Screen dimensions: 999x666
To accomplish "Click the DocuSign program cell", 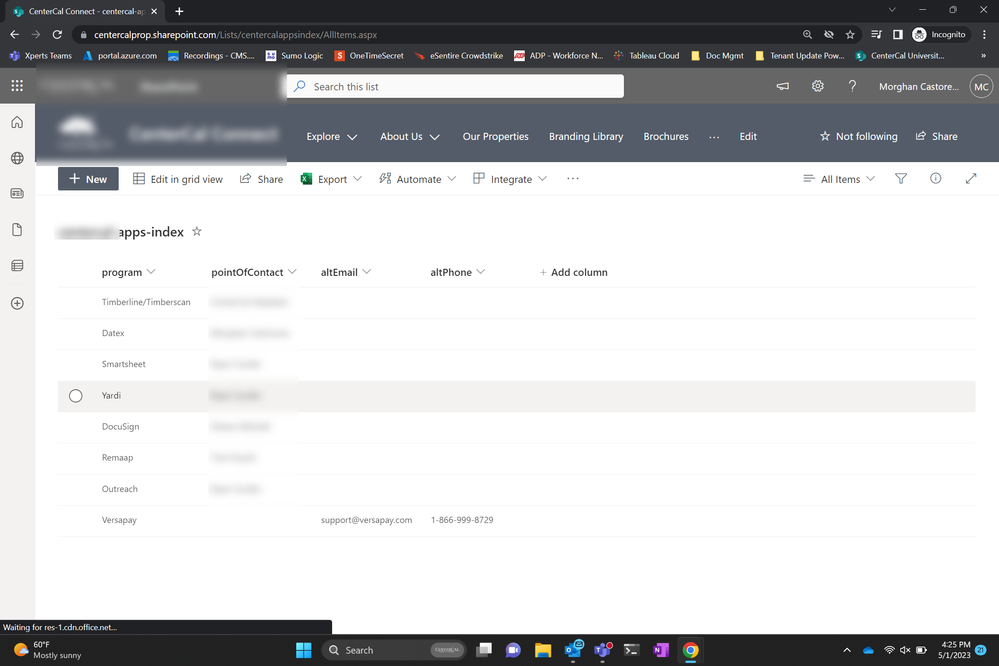I will 120,426.
